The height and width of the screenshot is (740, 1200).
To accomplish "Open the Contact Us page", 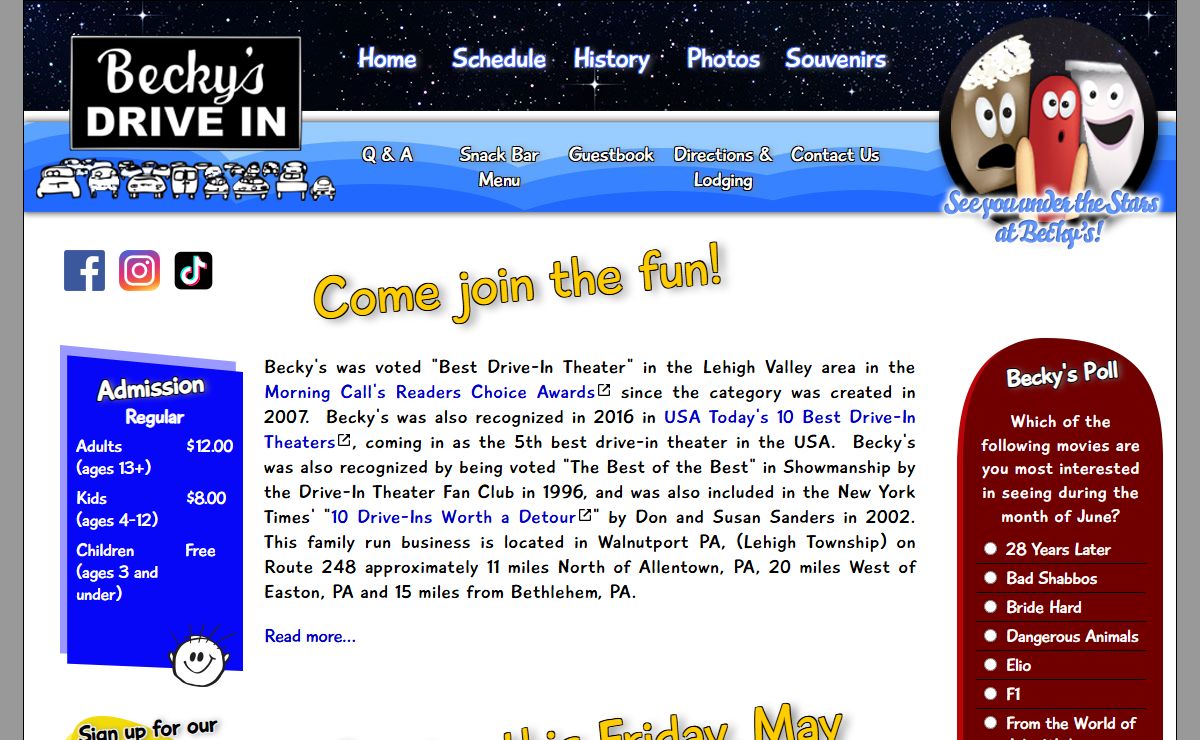I will coord(835,154).
